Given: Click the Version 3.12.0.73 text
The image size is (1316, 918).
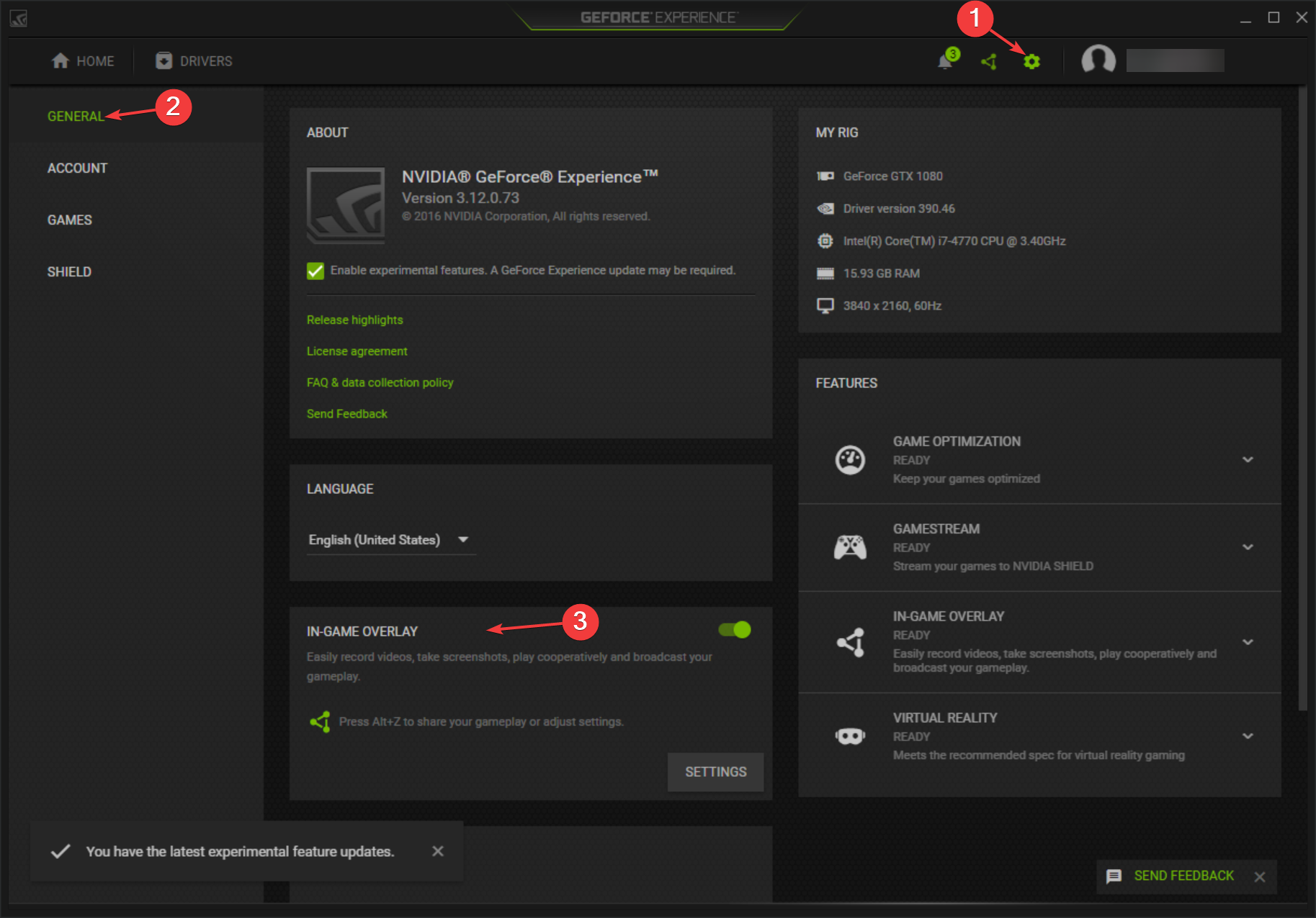Looking at the screenshot, I should [x=460, y=198].
